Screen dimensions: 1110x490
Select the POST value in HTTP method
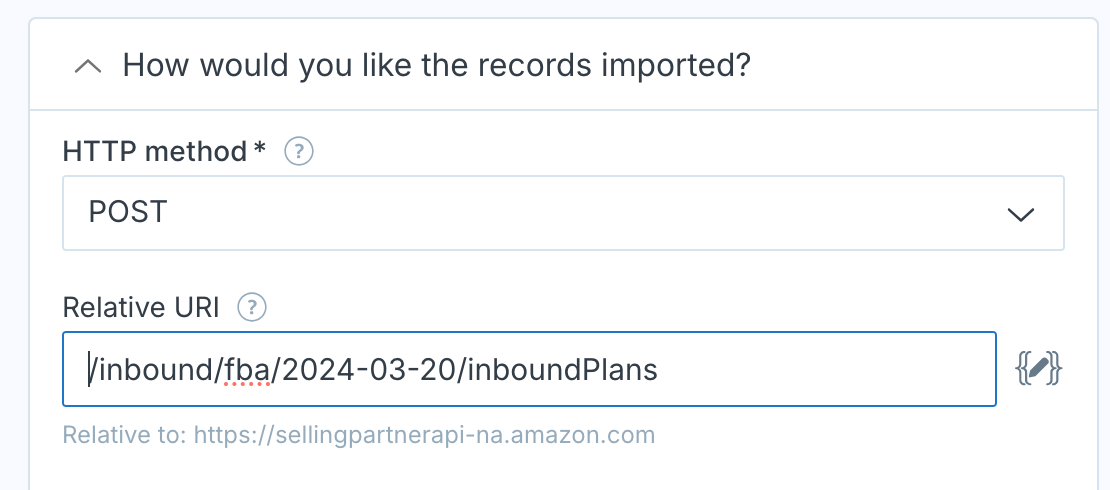pos(127,212)
